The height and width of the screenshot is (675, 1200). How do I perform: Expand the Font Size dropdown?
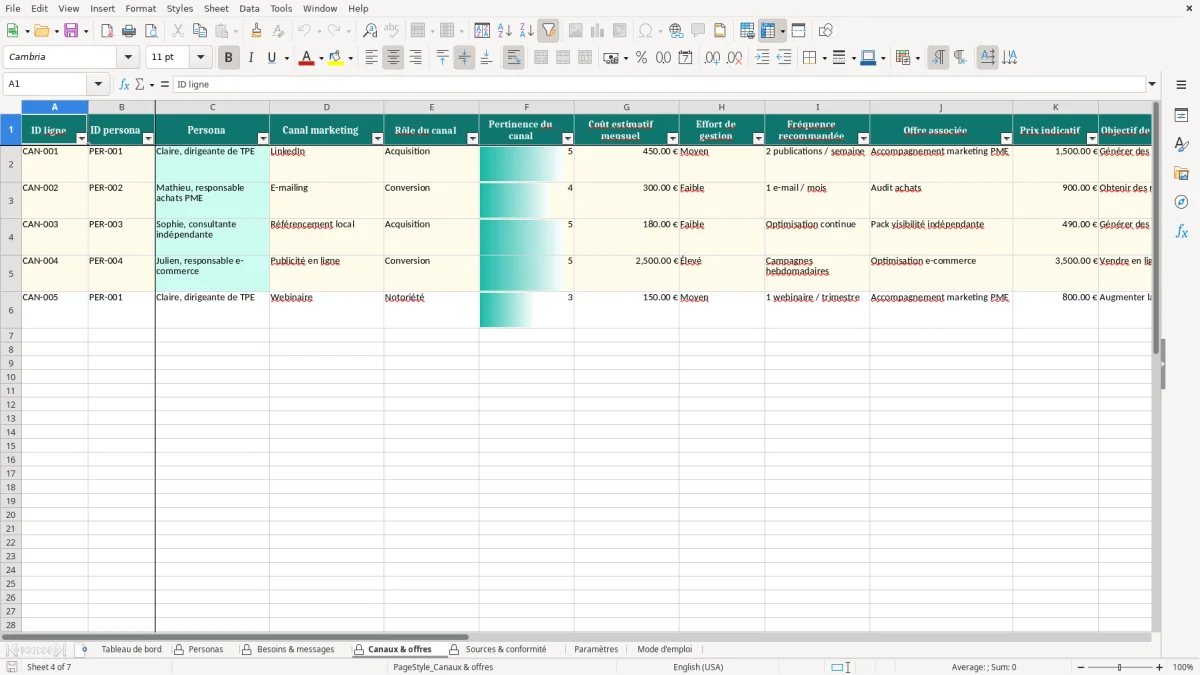coord(201,58)
